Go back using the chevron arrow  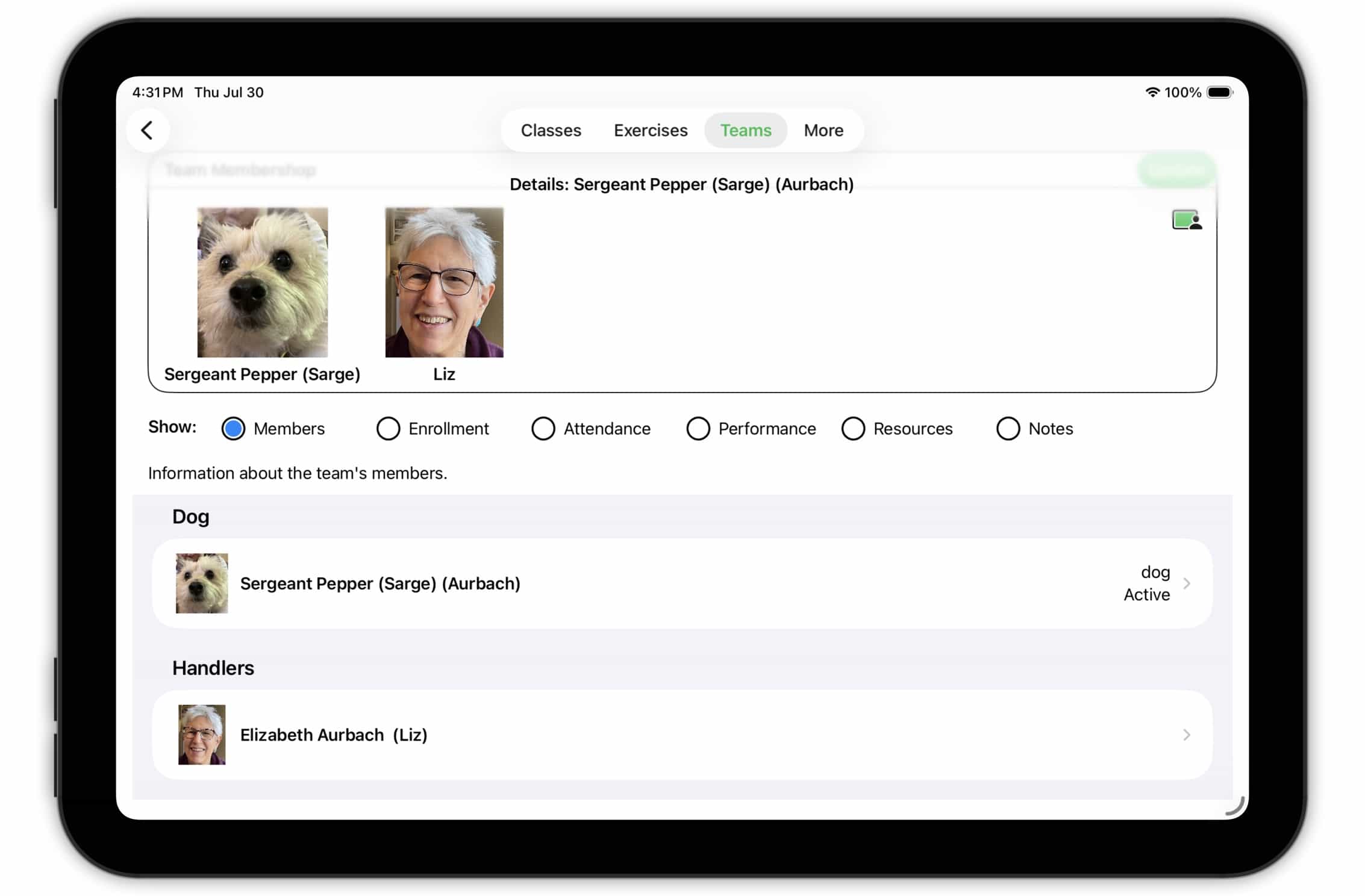pyautogui.click(x=147, y=130)
